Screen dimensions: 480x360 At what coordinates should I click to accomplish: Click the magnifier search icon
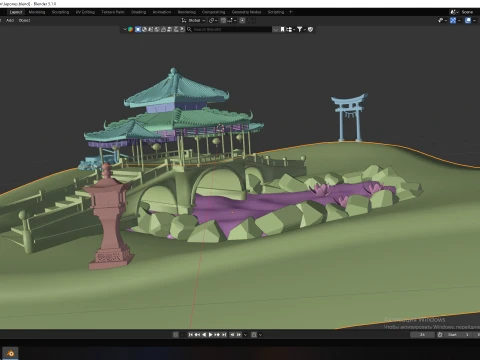pos(189,29)
